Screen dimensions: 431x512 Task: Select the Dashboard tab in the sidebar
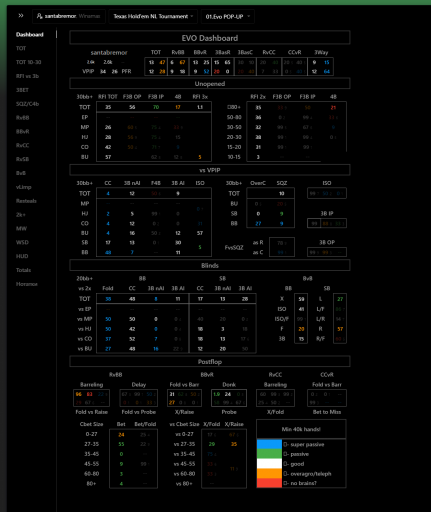coord(30,34)
